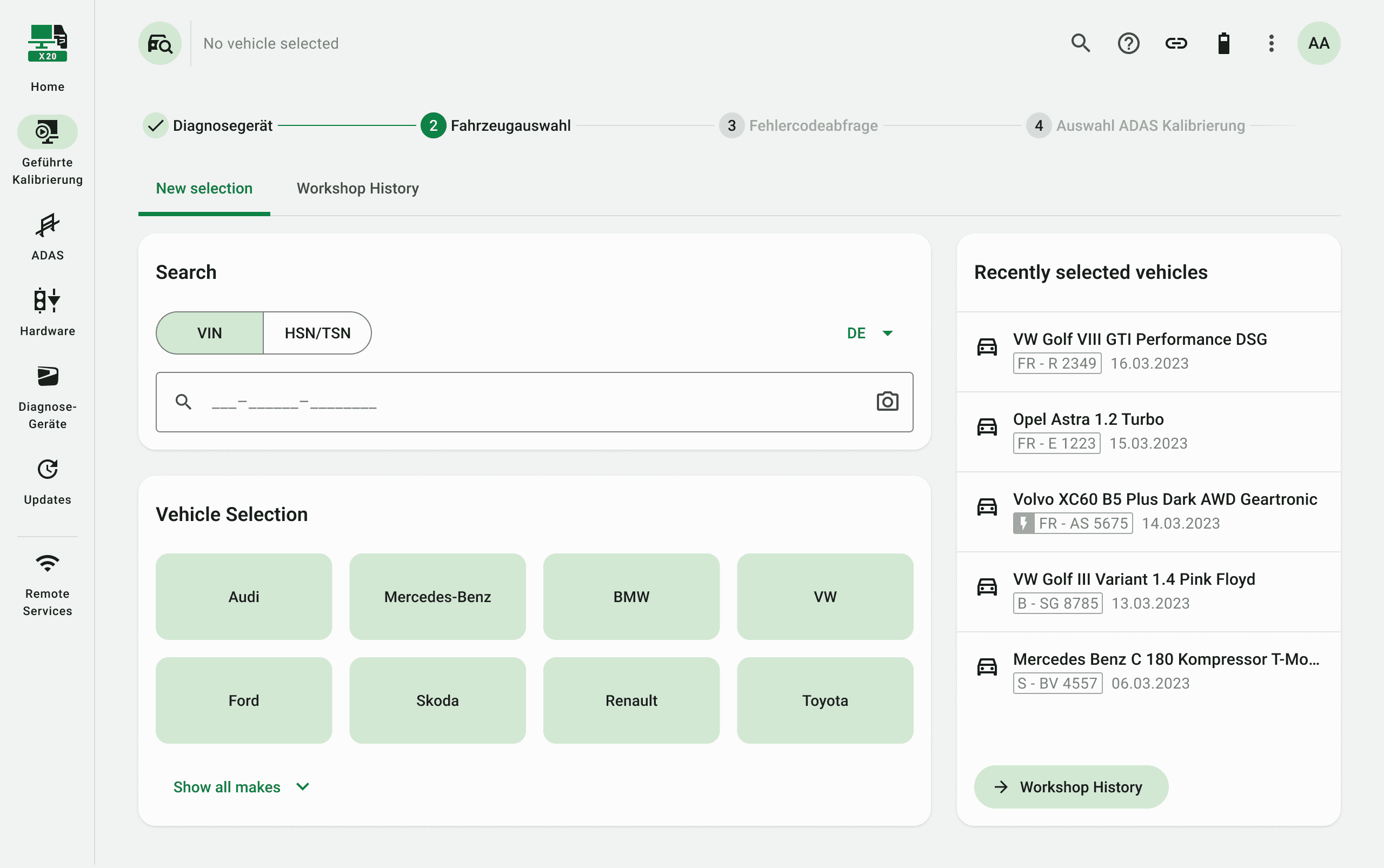The image size is (1384, 868).
Task: Switch to the New selection tab
Action: [x=204, y=188]
